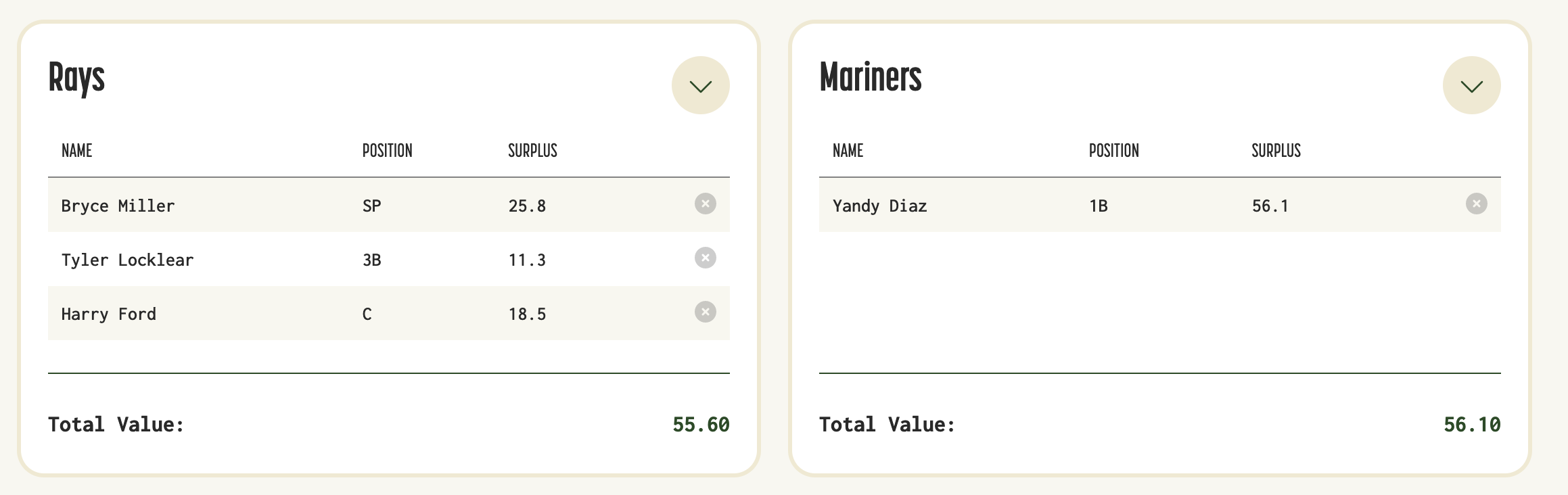Remove Tyler Locklear from the trade
Image resolution: width=1568 pixels, height=495 pixels.
[x=705, y=258]
